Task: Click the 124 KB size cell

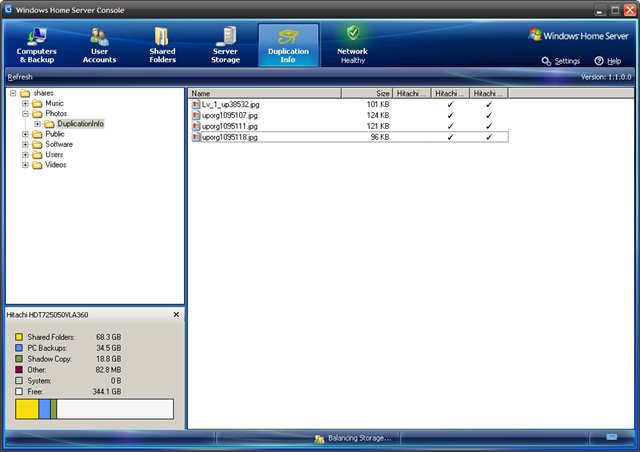Action: click(378, 116)
